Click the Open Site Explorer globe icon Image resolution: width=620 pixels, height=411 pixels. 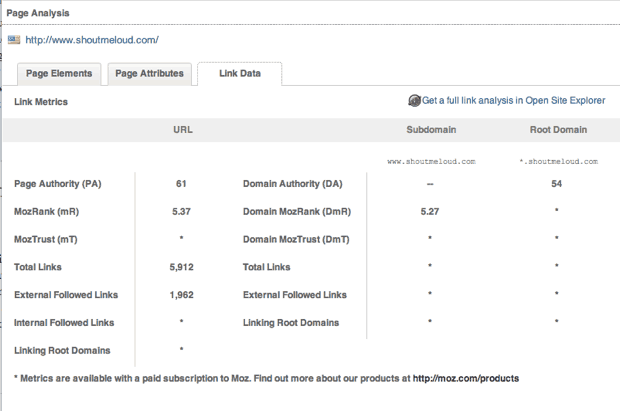414,101
